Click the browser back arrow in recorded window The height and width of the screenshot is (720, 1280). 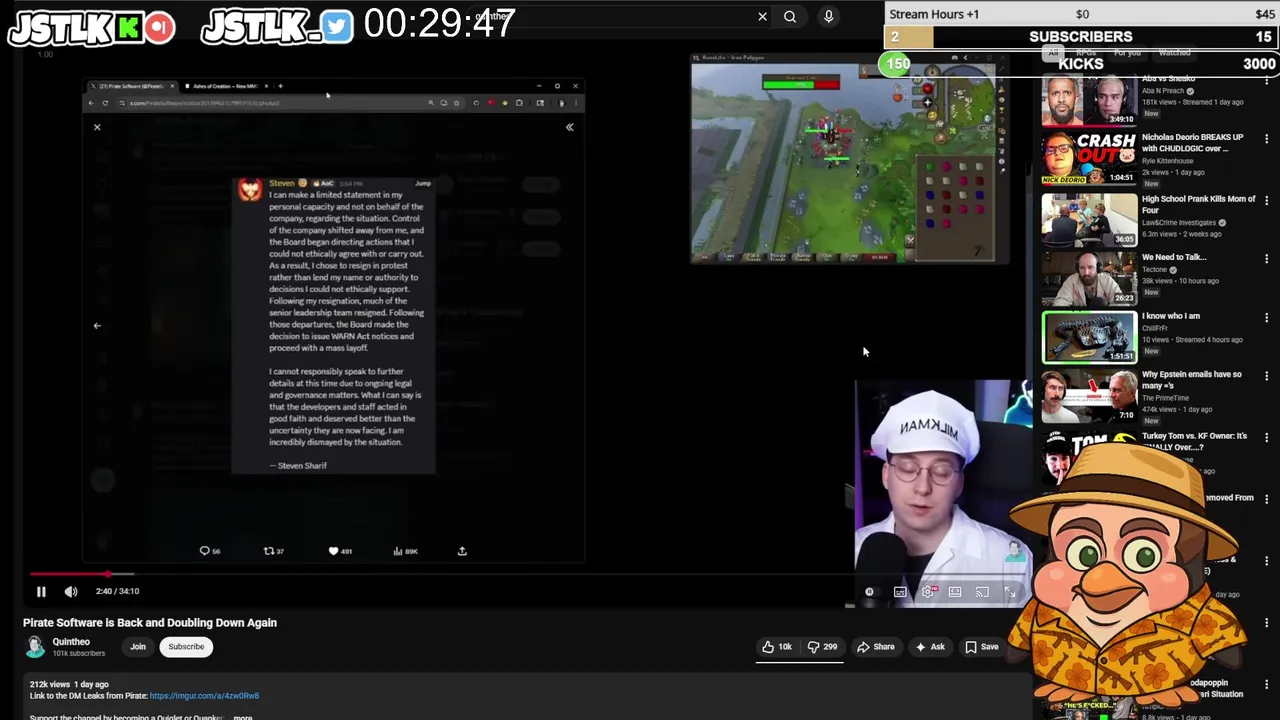[91, 103]
